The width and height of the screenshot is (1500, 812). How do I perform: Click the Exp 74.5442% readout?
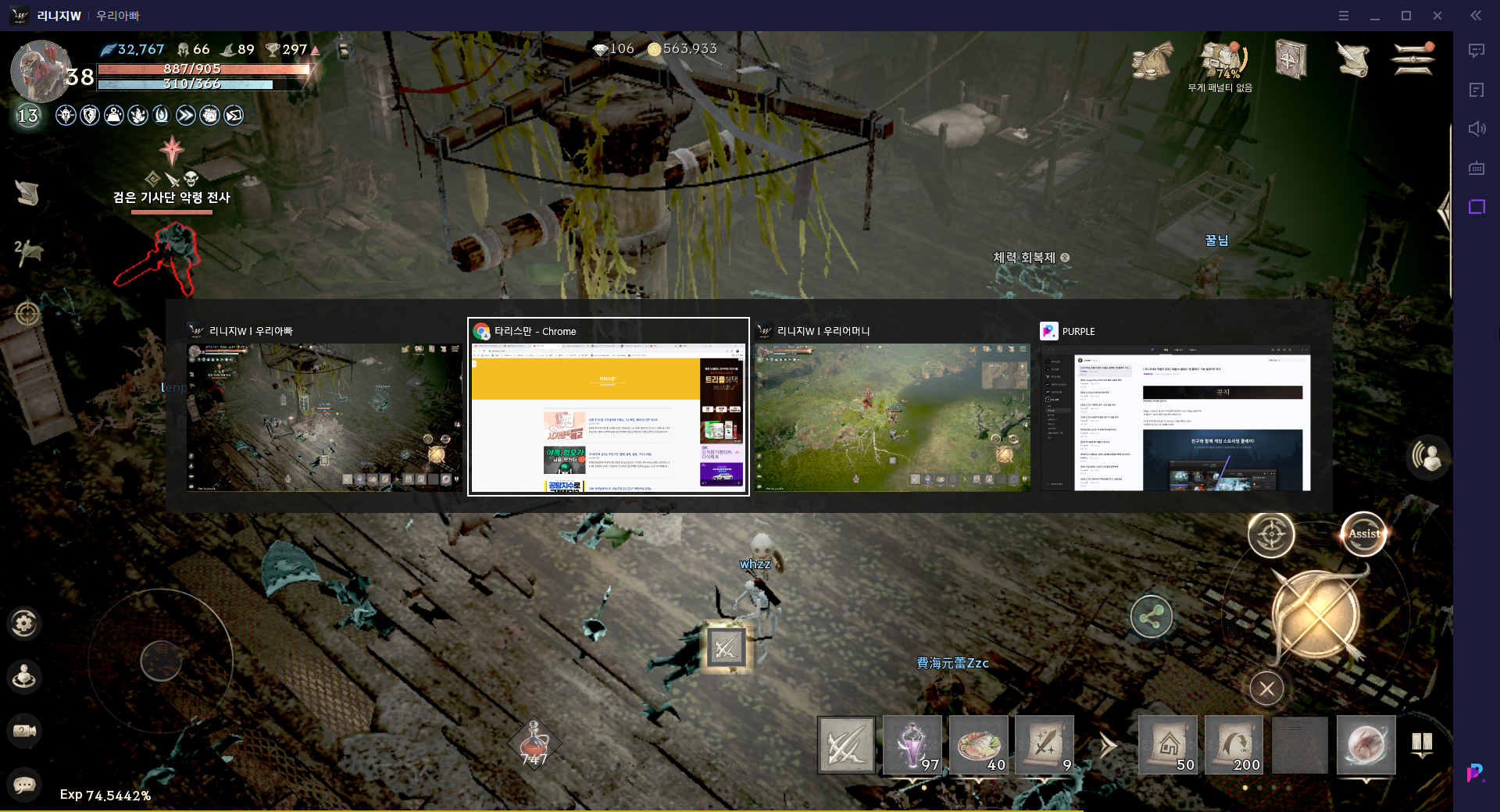coord(105,795)
